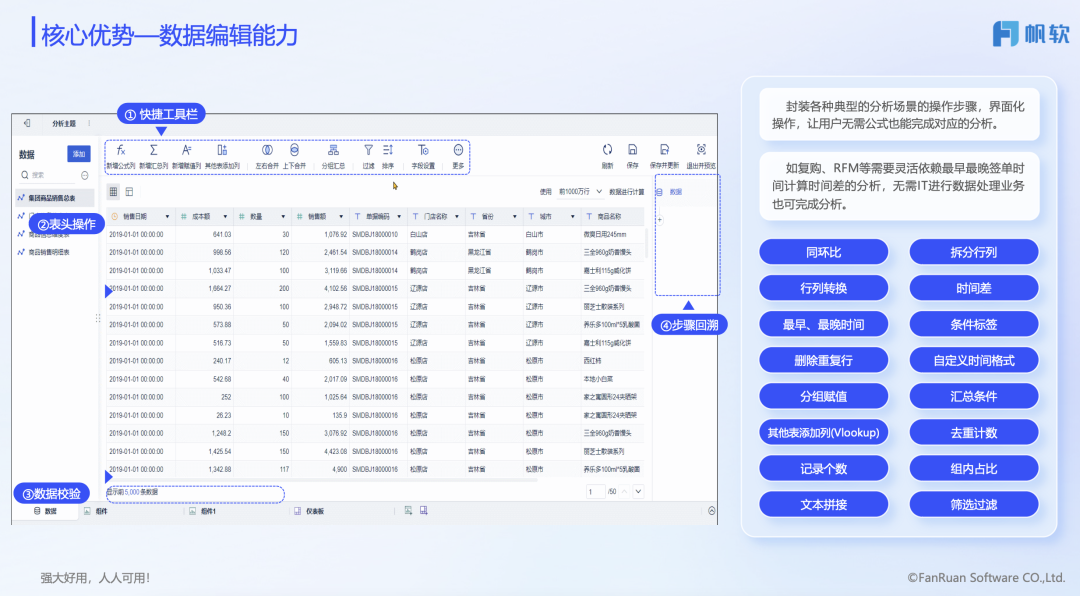Viewport: 1080px width, 596px height.
Task: Click the add-dashboard icon in the bottom bar
Action: [424, 511]
